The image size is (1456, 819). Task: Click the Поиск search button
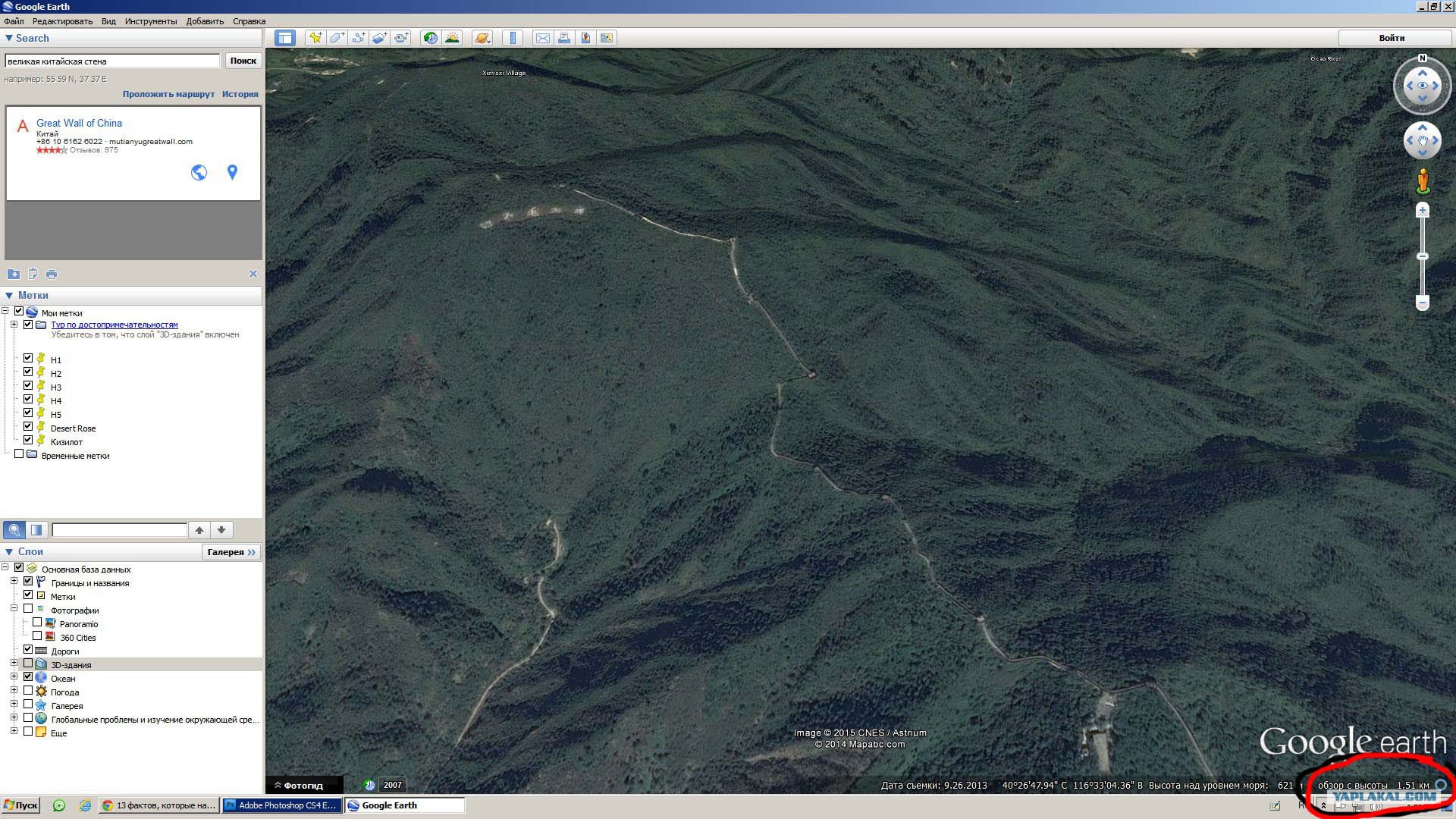243,61
